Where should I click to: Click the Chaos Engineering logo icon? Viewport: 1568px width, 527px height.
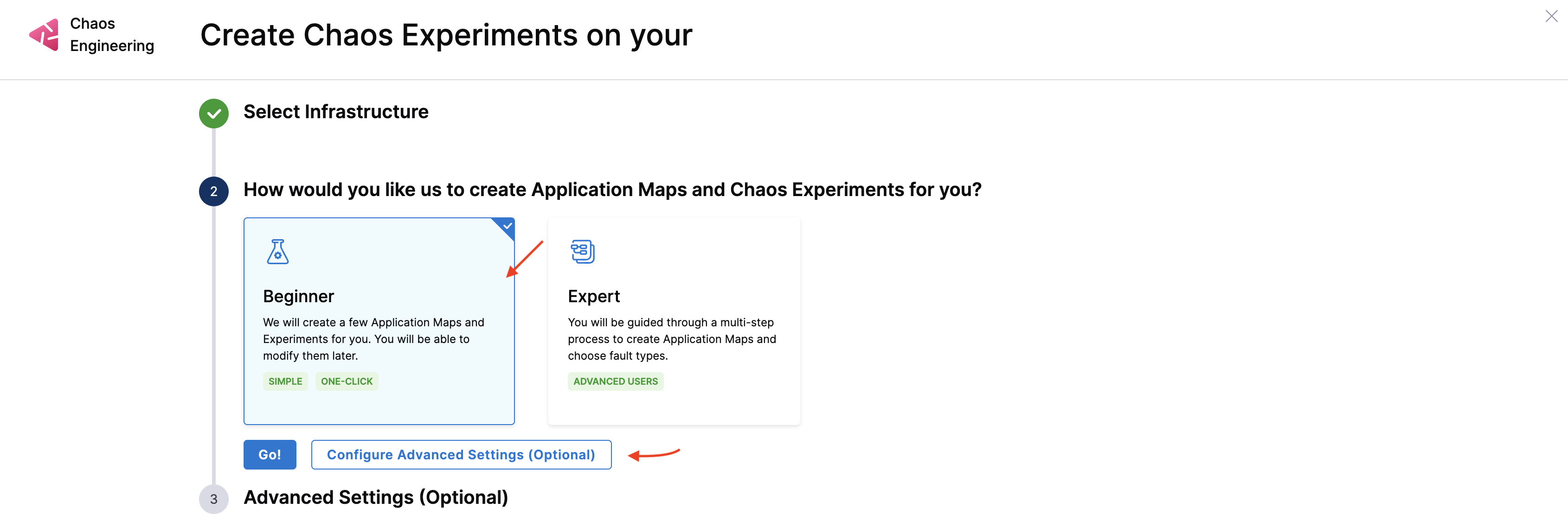(x=44, y=35)
